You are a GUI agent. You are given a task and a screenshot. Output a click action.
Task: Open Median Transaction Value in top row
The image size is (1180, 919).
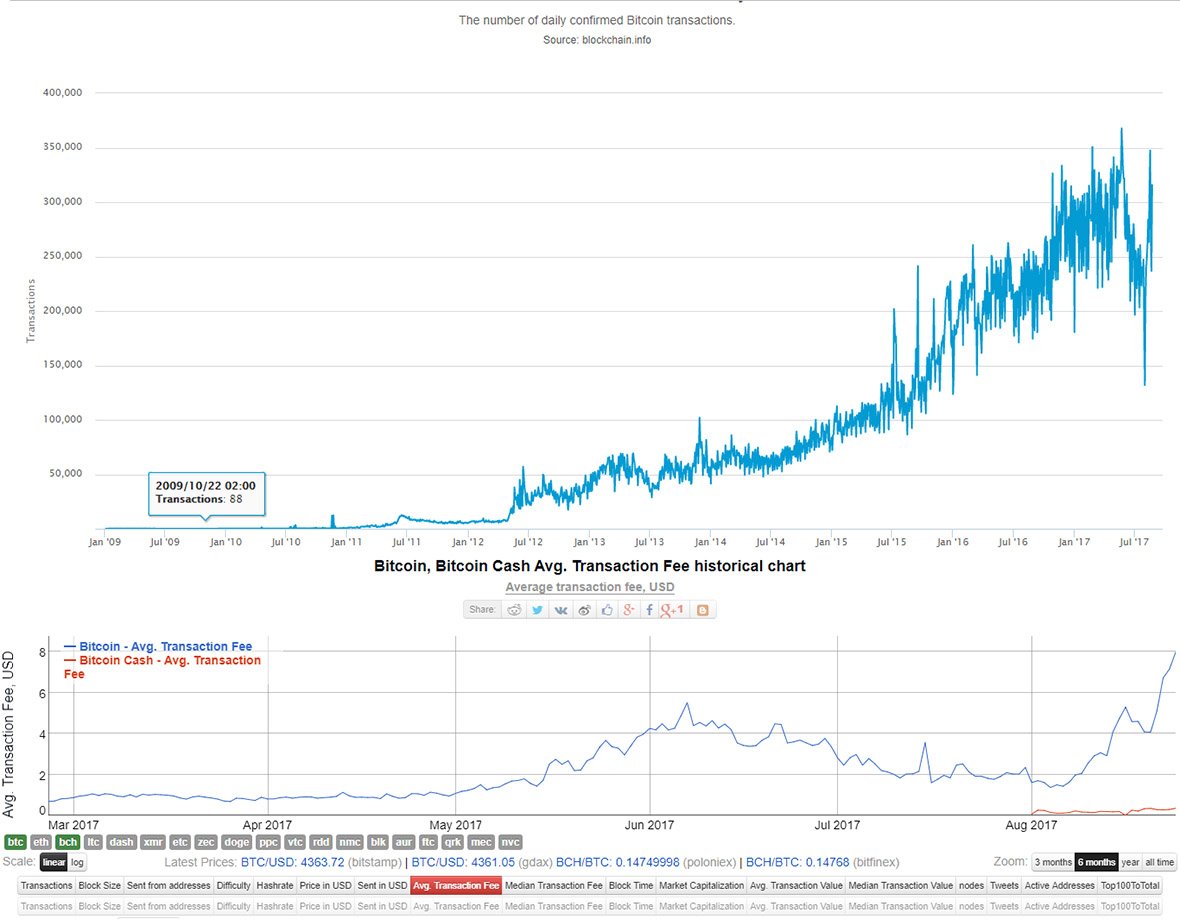[x=901, y=886]
